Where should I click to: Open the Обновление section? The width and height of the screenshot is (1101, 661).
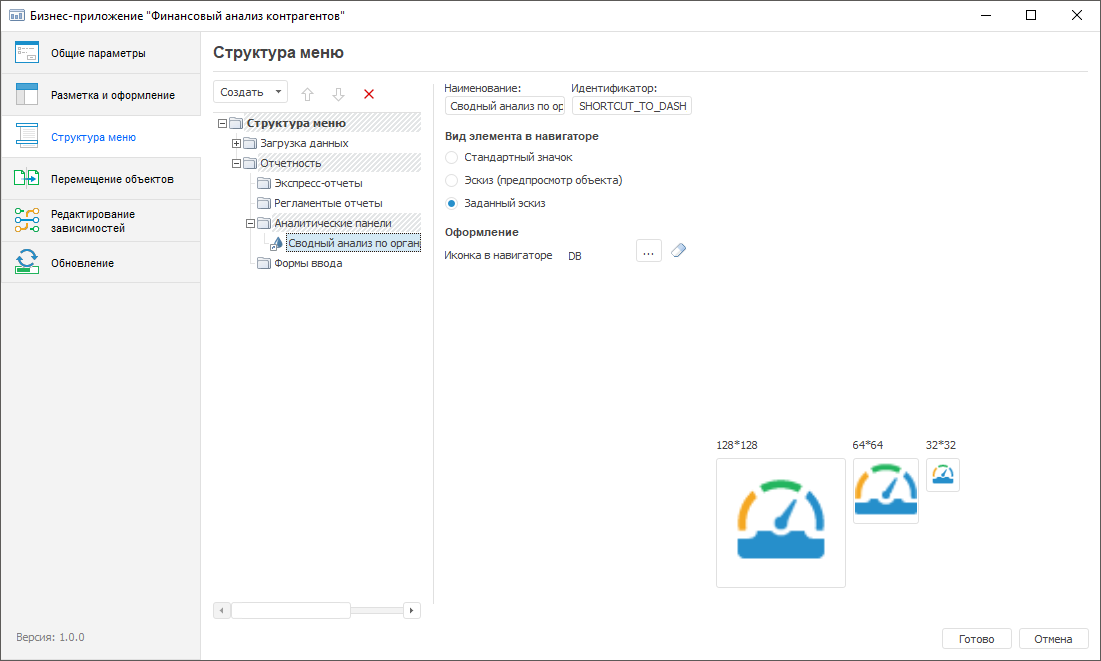click(100, 263)
